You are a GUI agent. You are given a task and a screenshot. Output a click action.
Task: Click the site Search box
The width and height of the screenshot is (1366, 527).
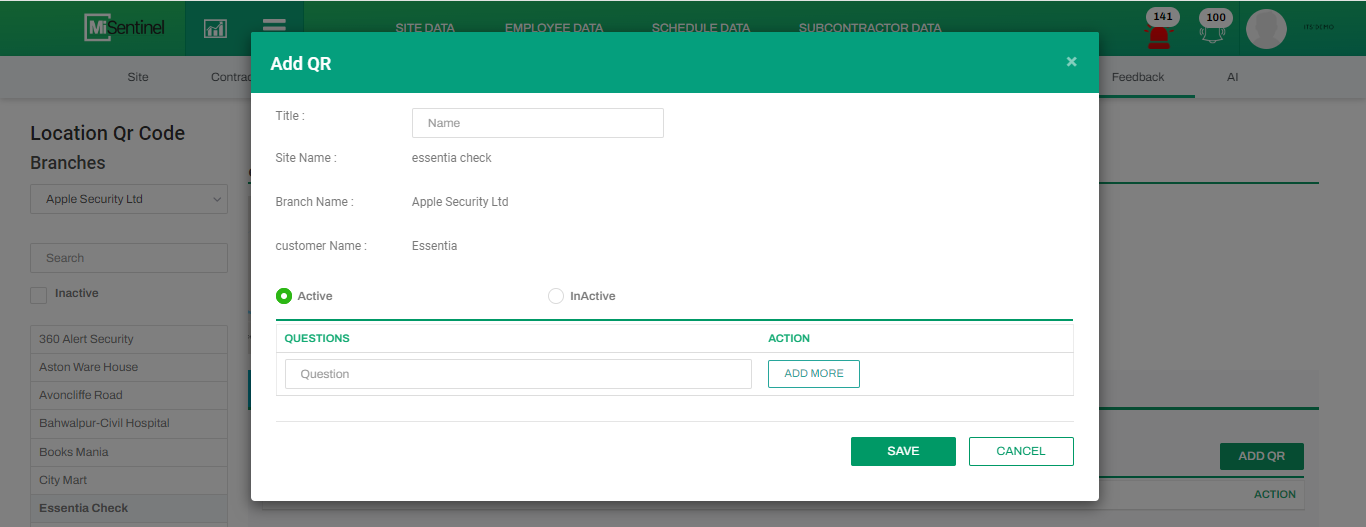pyautogui.click(x=129, y=258)
